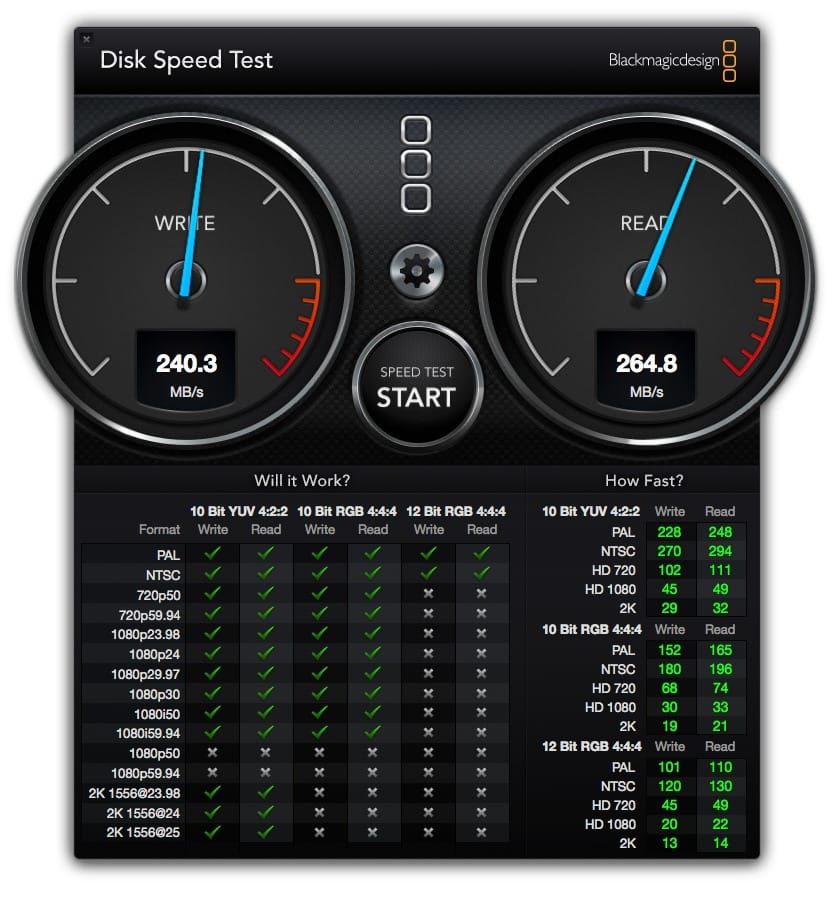Click the 12 Bit RGB 2K write value 13
Viewport: 834px width, 898px height.
point(670,843)
